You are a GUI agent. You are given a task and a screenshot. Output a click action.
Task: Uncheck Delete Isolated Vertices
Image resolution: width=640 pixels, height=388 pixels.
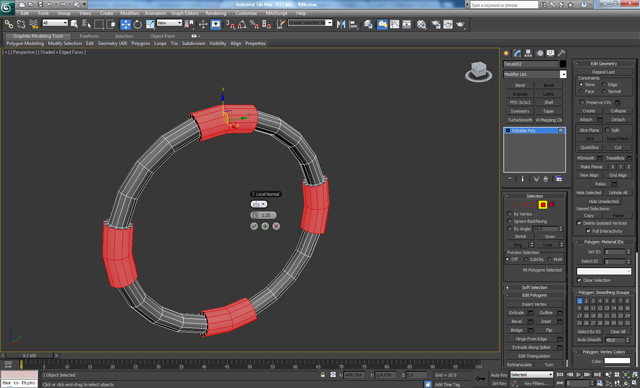[579, 223]
